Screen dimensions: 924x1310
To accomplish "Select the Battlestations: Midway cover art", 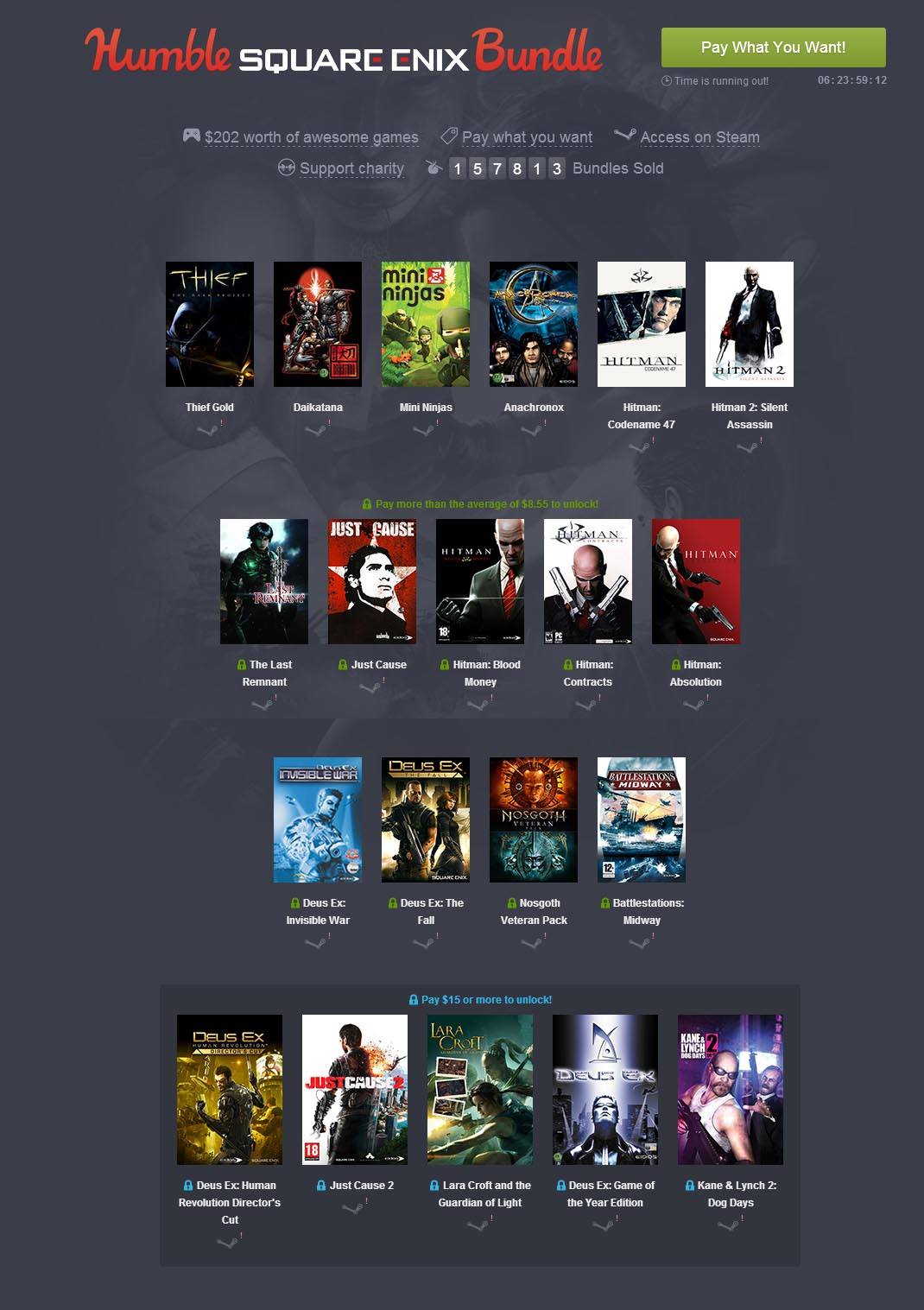I will pyautogui.click(x=642, y=820).
